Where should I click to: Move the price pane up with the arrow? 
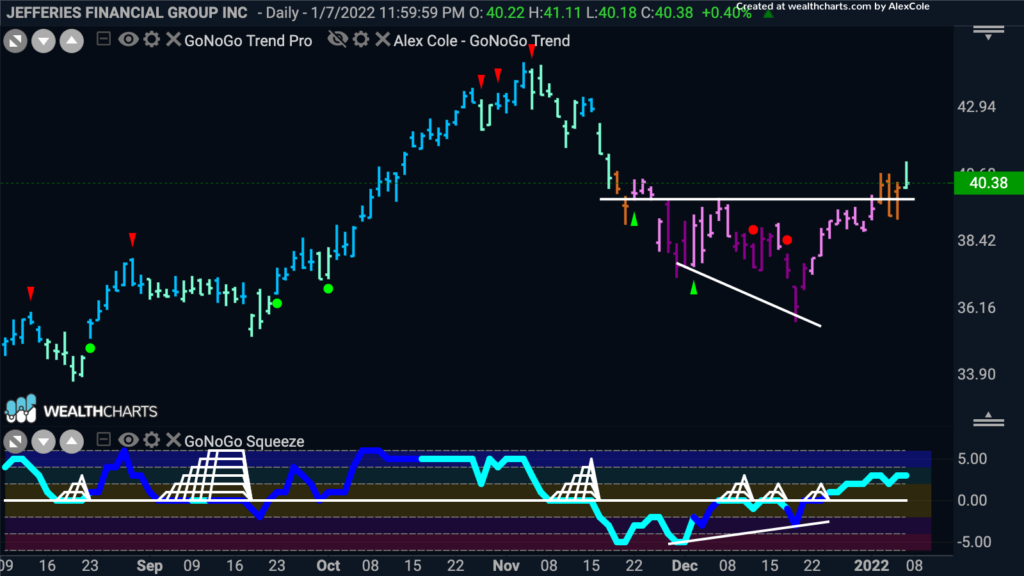72,41
